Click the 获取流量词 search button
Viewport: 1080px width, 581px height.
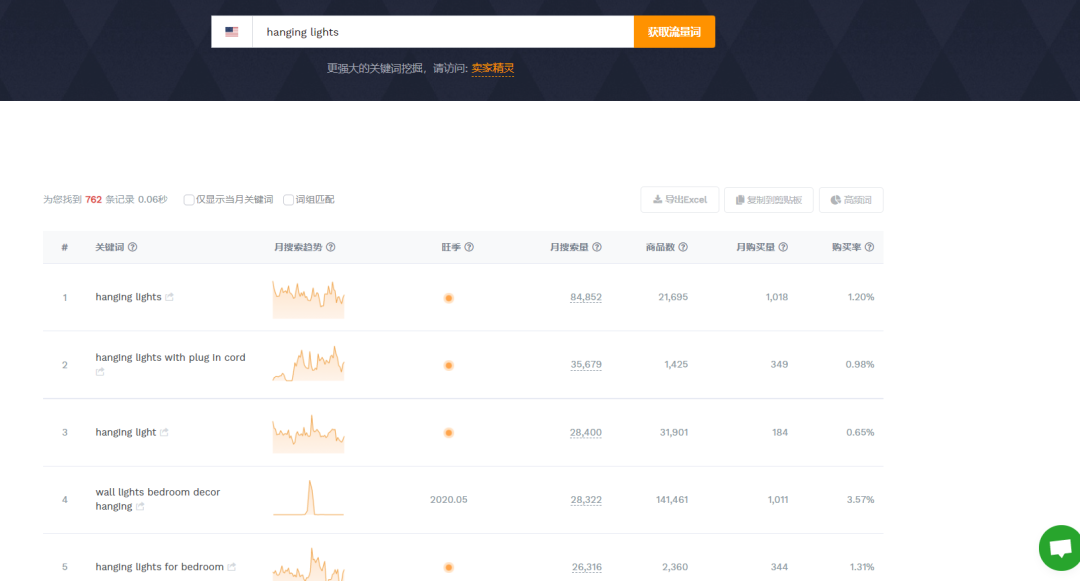(x=674, y=32)
